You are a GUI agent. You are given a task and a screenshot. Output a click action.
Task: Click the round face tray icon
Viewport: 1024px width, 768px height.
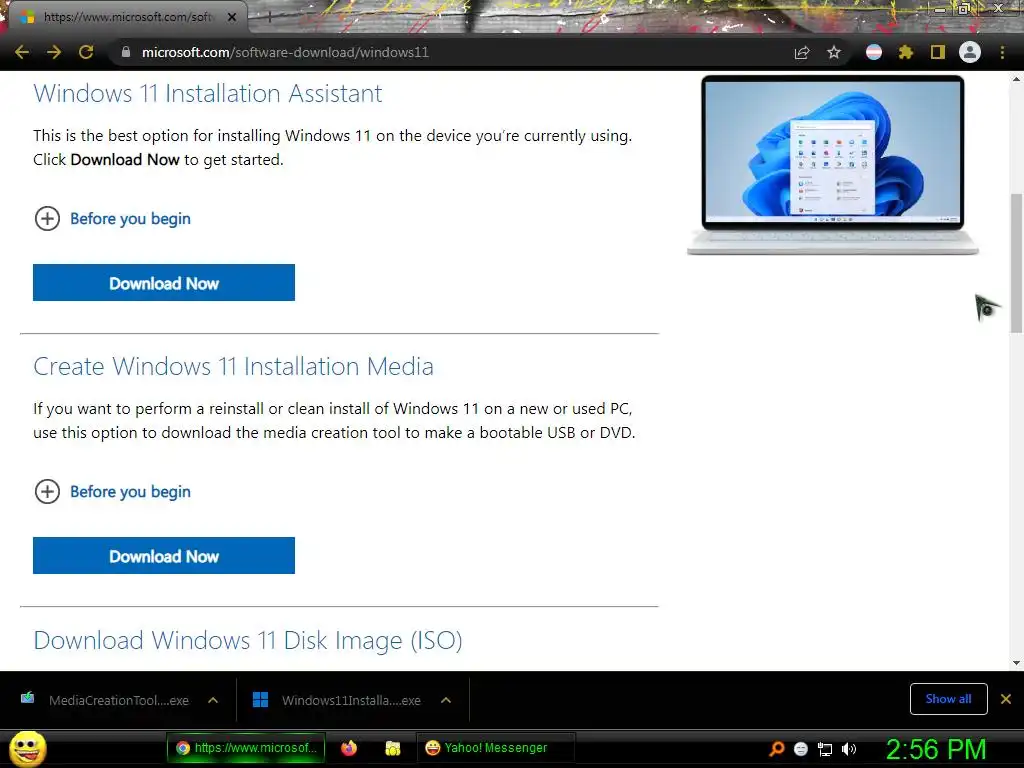tap(801, 749)
